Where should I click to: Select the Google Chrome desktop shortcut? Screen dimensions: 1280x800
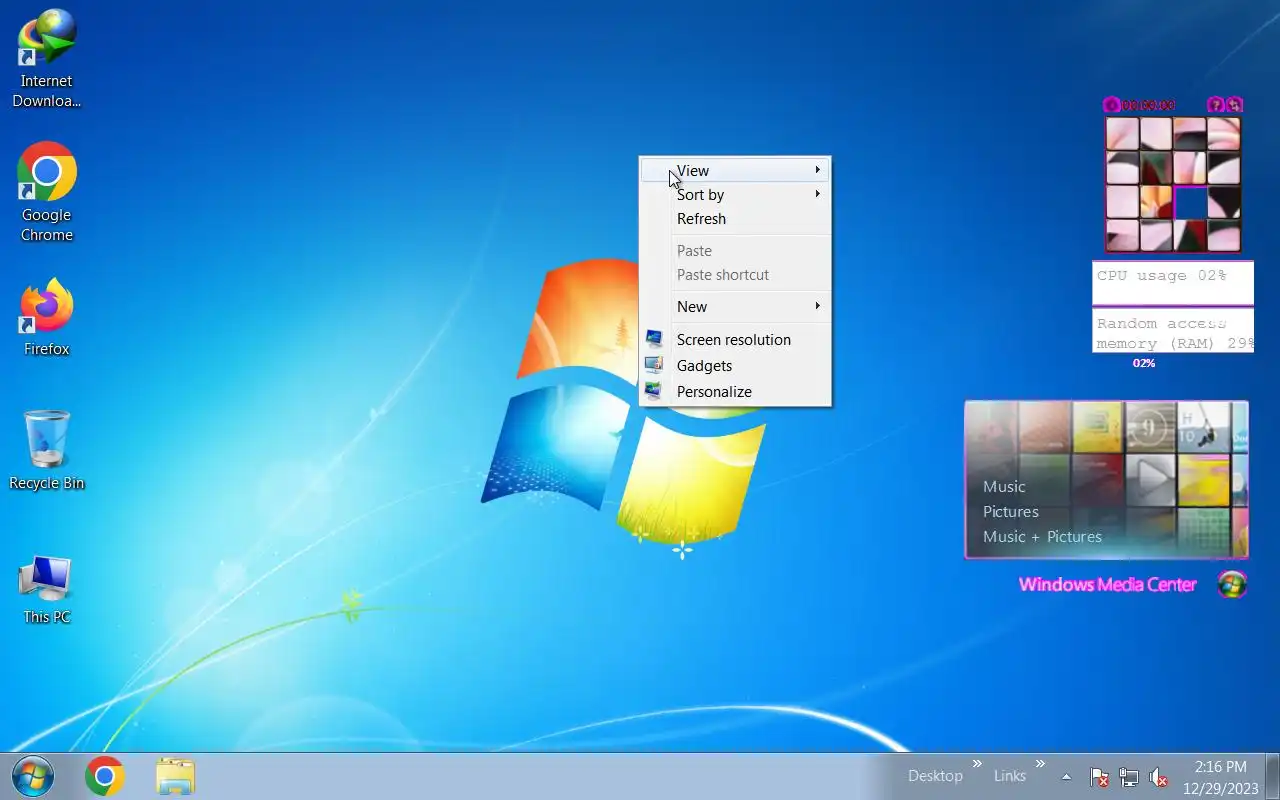click(x=46, y=192)
